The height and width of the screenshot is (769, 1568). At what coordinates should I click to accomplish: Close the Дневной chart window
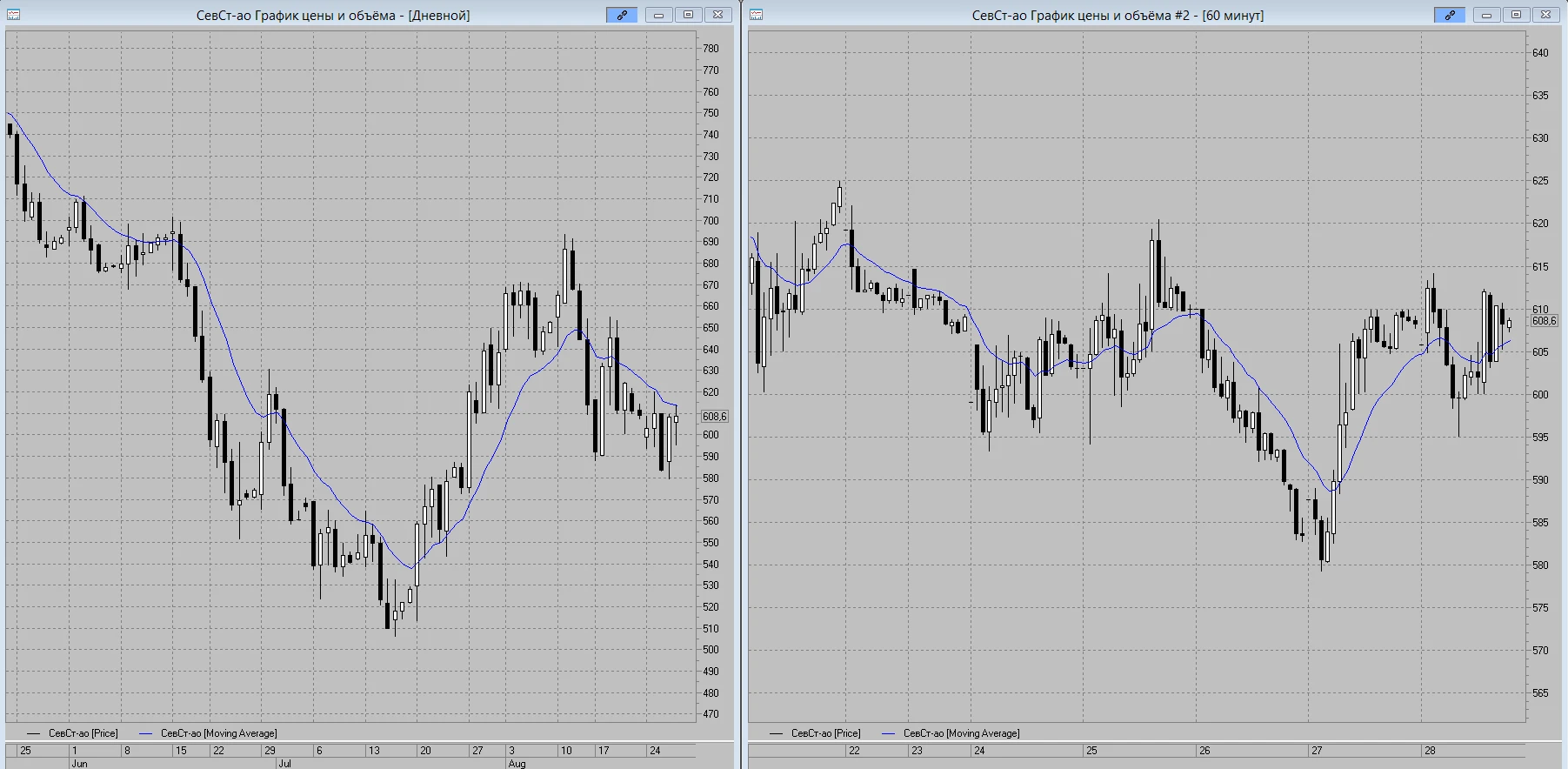pyautogui.click(x=717, y=15)
